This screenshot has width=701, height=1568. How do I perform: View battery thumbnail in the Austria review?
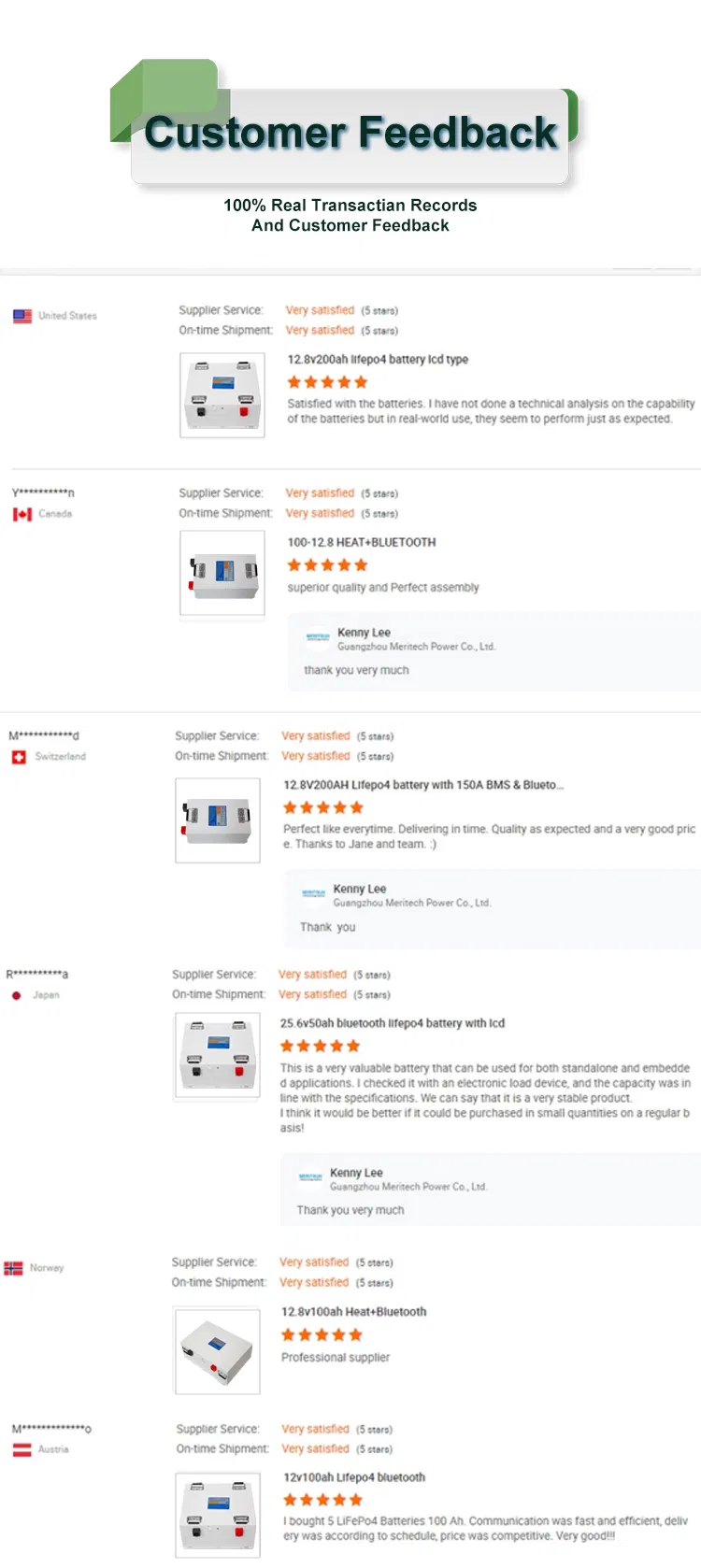[x=218, y=1514]
